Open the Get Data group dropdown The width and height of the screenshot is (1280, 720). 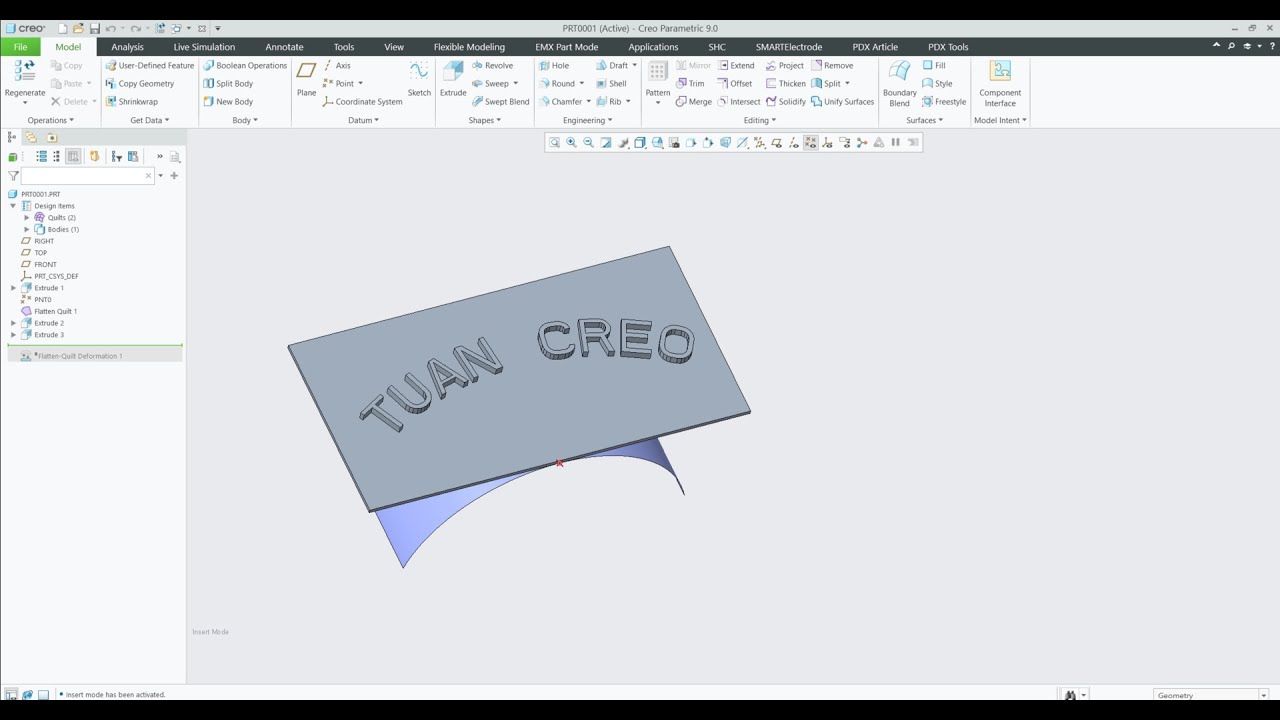(x=150, y=120)
